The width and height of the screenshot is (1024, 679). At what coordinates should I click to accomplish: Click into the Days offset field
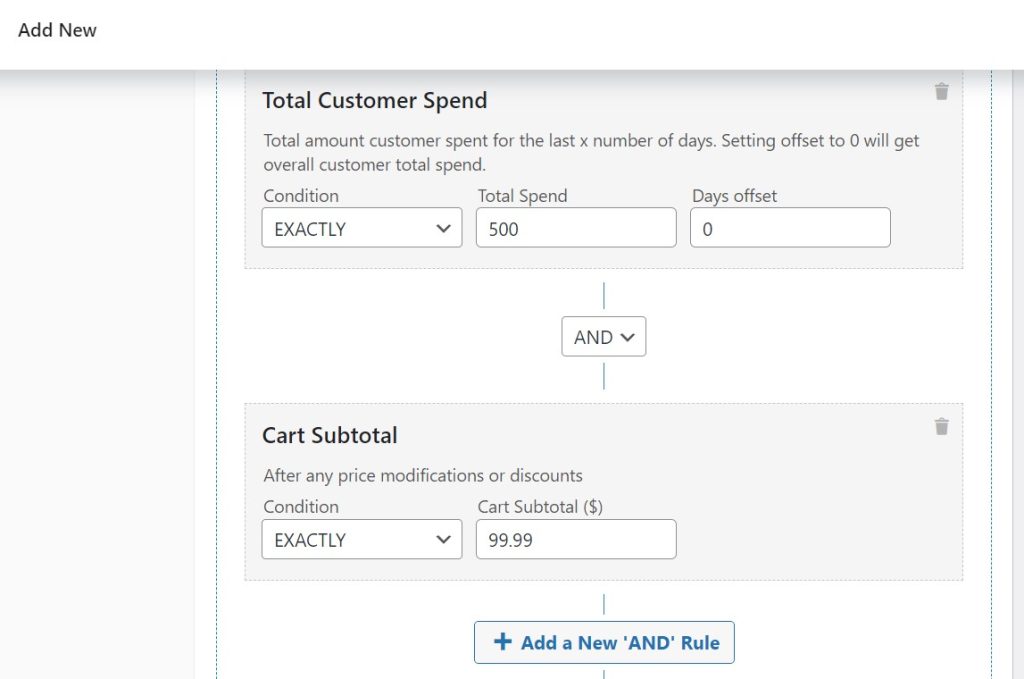coord(790,227)
